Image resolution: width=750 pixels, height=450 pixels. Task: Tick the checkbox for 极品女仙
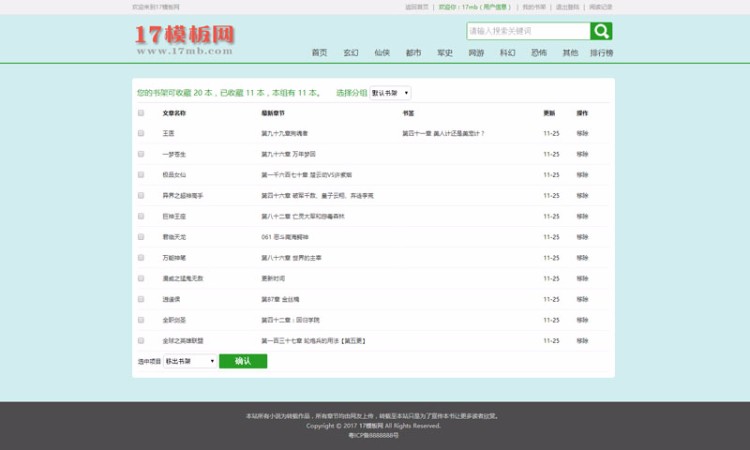[141, 175]
